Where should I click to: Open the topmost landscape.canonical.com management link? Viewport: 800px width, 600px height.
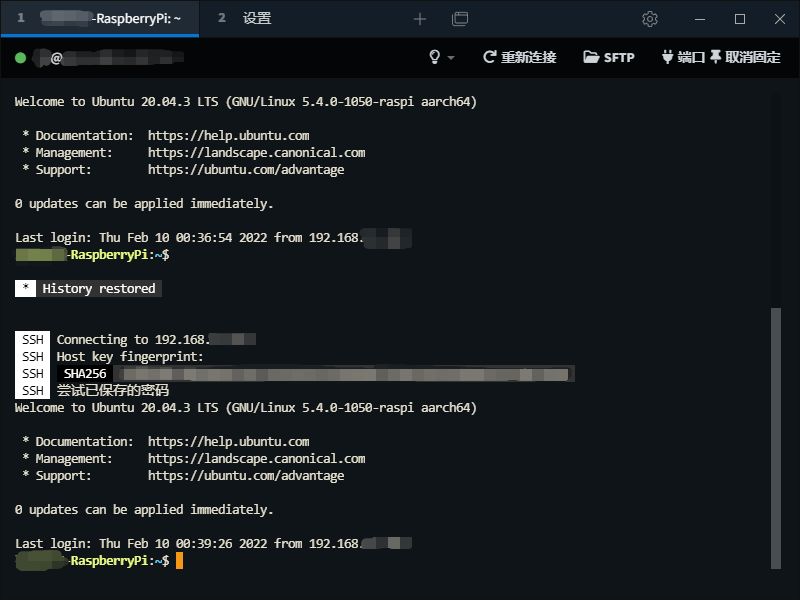click(x=256, y=153)
